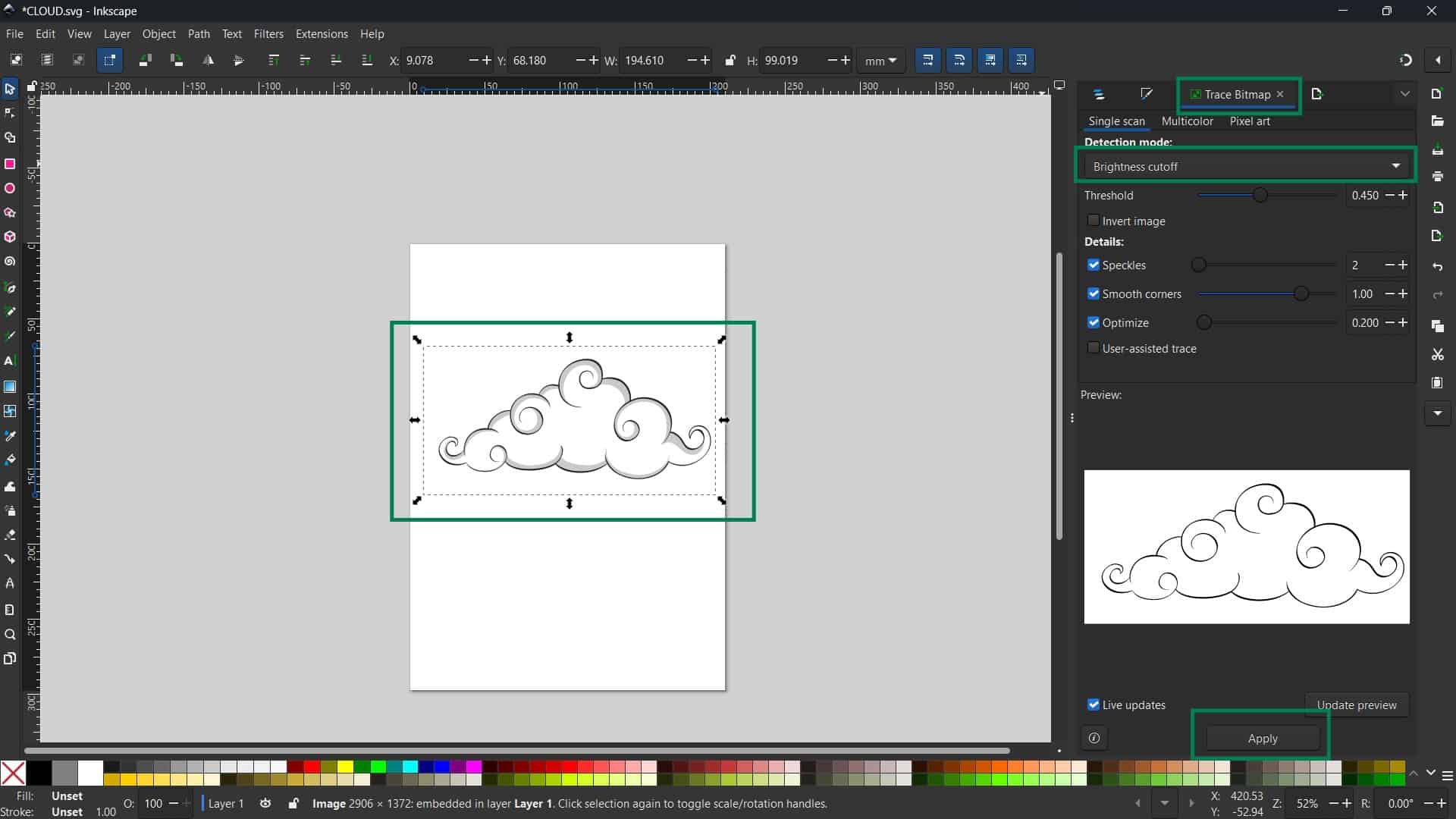
Task: Disable Live updates checkbox
Action: (x=1093, y=704)
